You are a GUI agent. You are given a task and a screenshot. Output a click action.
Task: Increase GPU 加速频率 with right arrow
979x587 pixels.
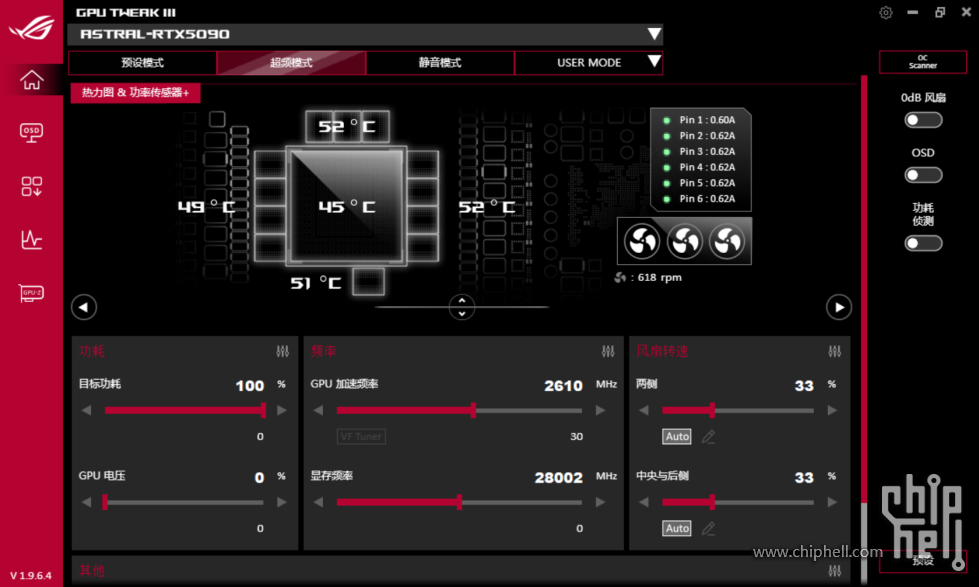(600, 410)
